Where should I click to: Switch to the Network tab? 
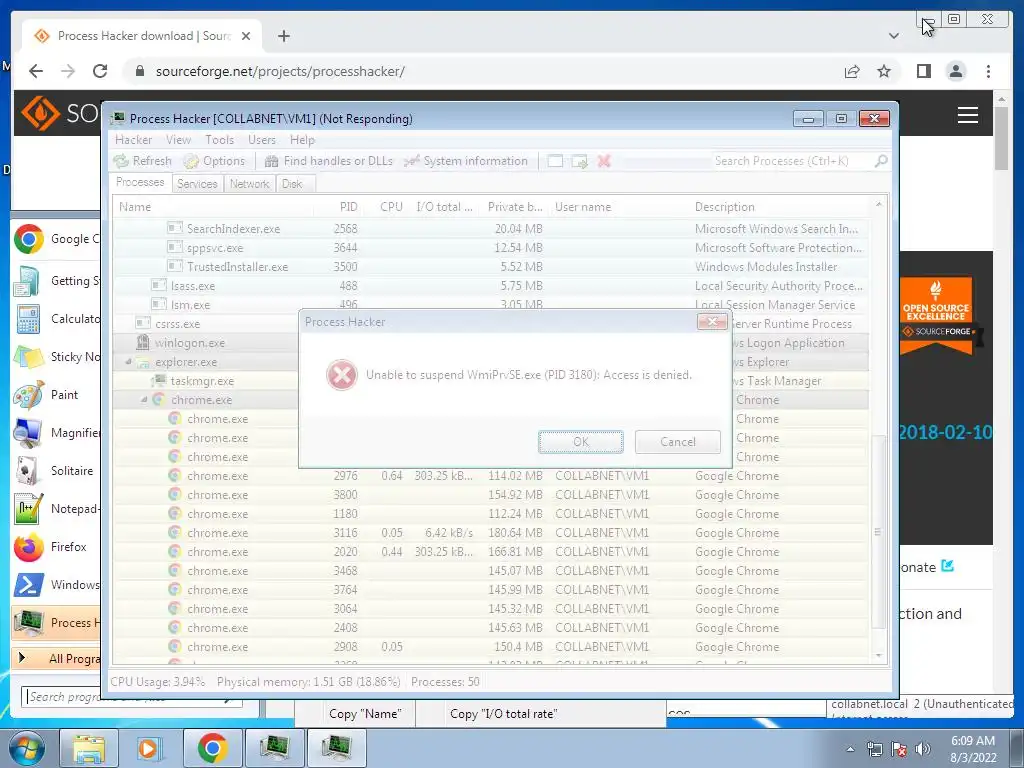(249, 184)
